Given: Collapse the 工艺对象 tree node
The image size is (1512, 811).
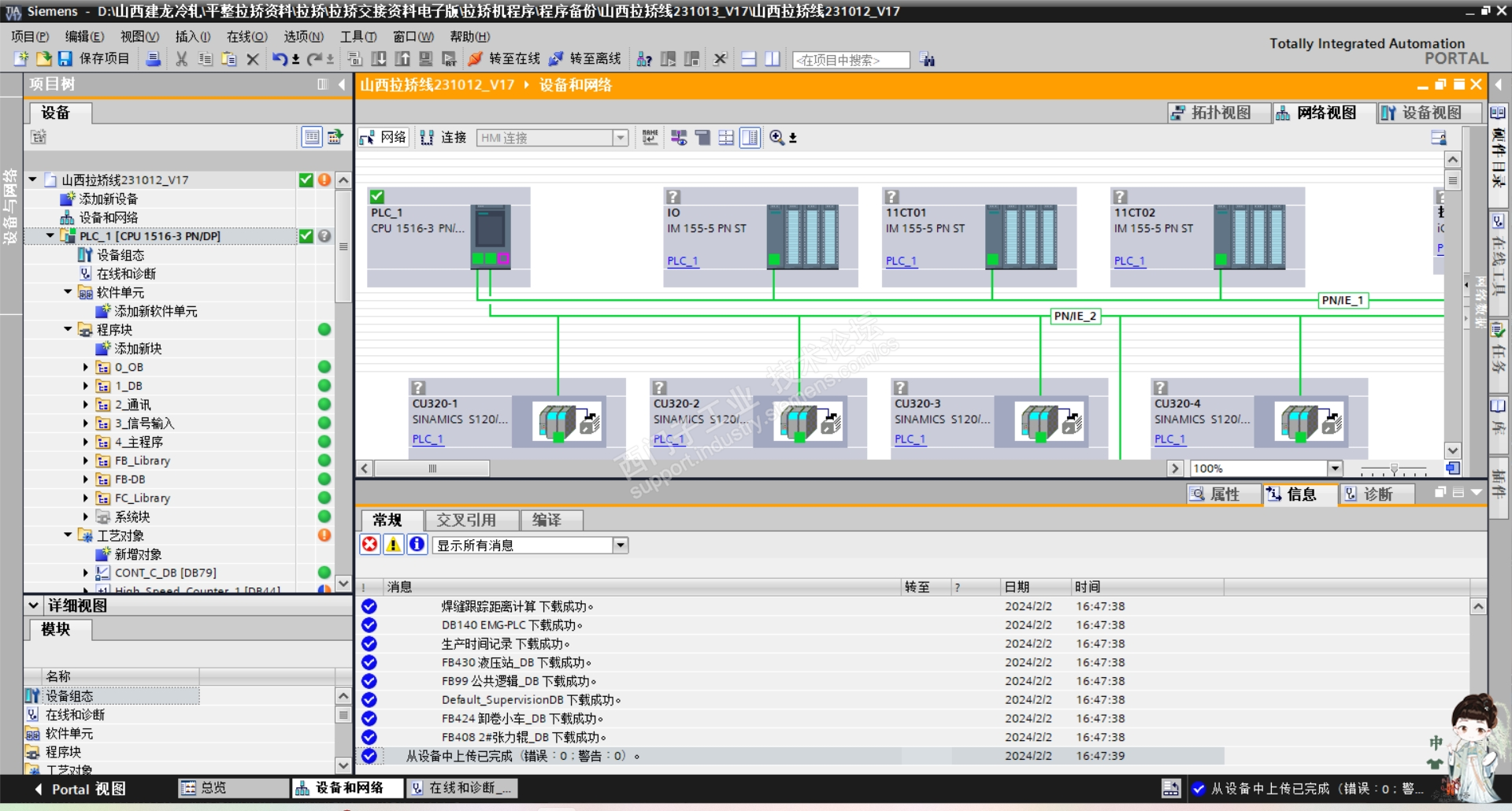Looking at the screenshot, I should (69, 535).
